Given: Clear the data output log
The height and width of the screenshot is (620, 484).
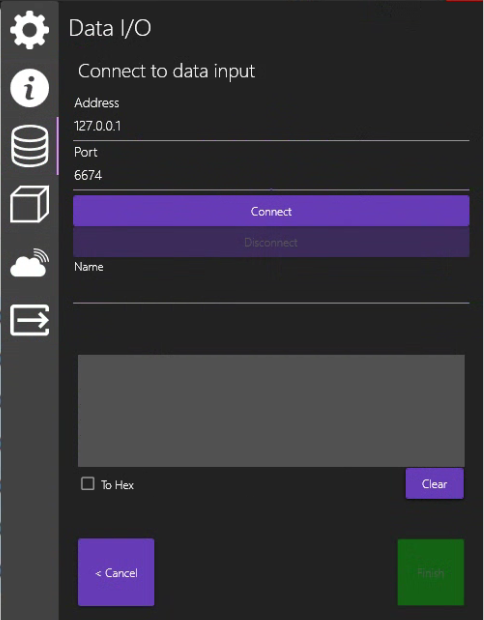Looking at the screenshot, I should click(435, 484).
